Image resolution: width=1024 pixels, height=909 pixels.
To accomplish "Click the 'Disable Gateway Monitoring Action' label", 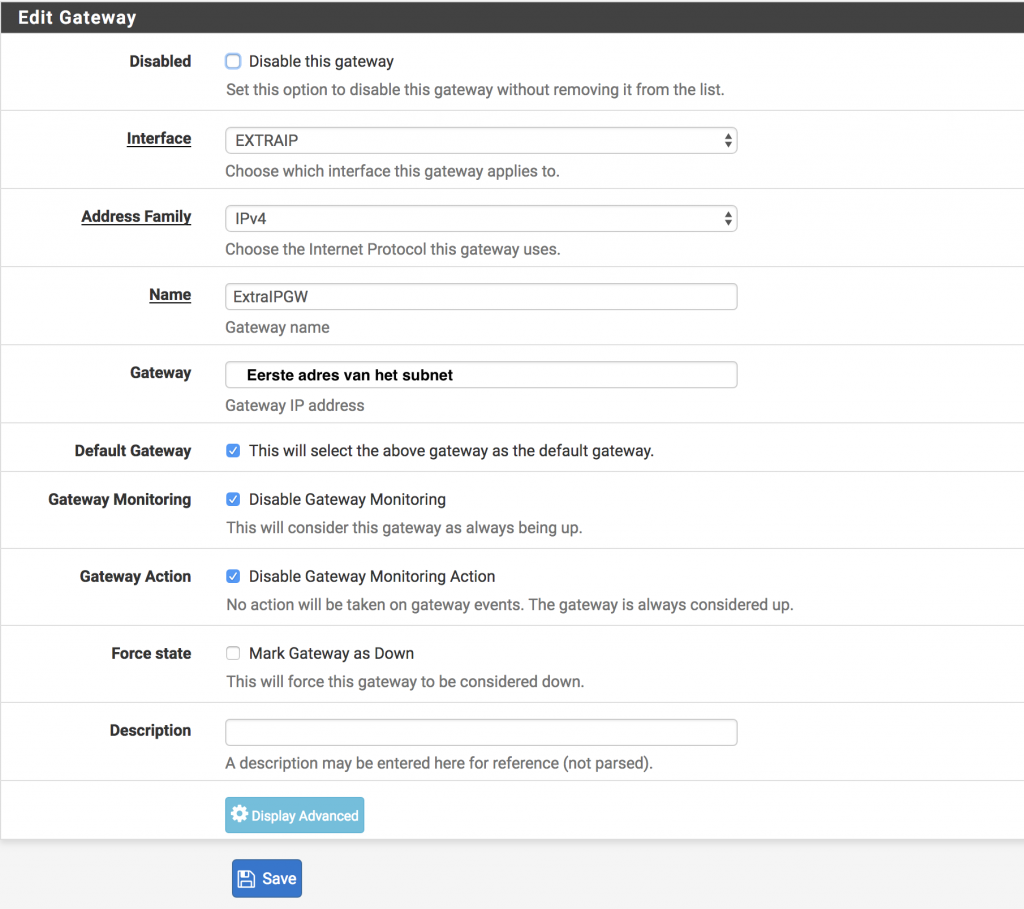I will [372, 577].
